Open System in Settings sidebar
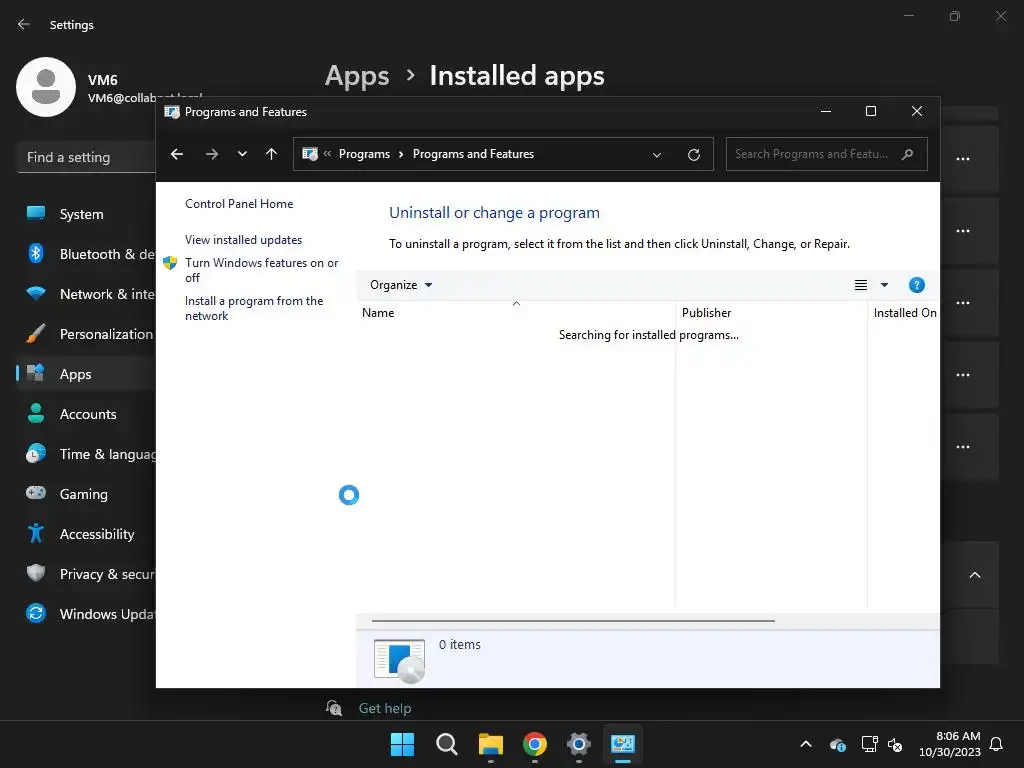The height and width of the screenshot is (768, 1024). point(82,214)
